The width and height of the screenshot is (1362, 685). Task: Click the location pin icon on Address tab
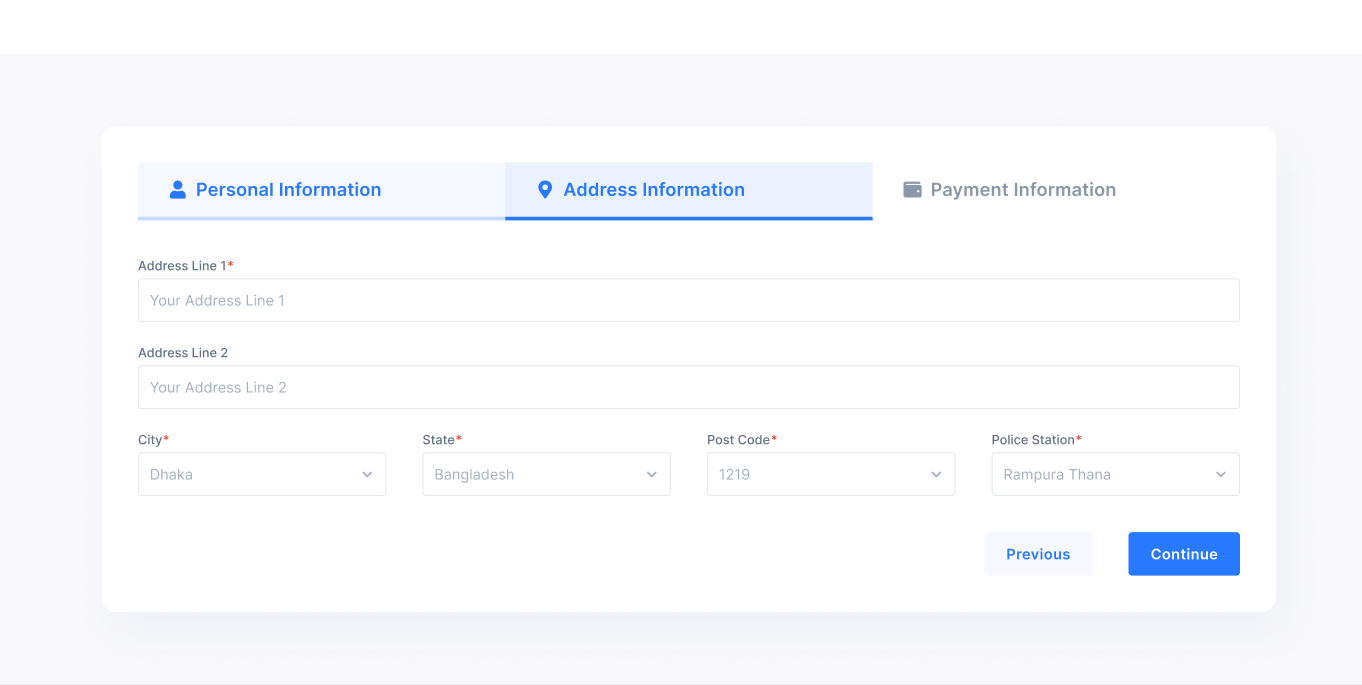click(x=545, y=190)
